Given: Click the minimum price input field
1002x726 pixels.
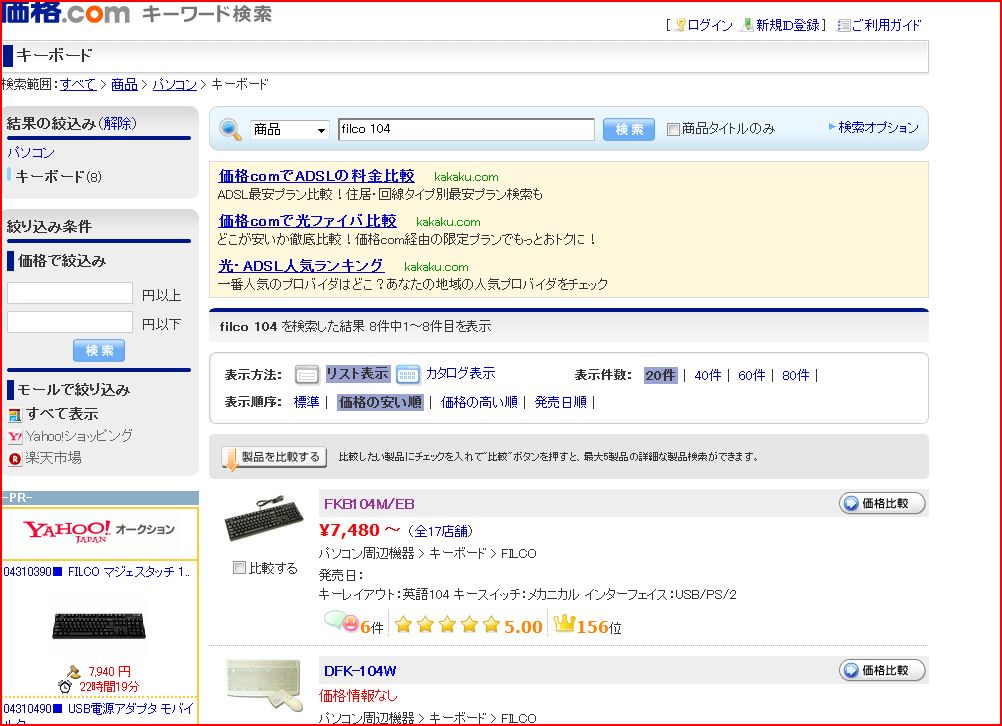Looking at the screenshot, I should click(70, 294).
